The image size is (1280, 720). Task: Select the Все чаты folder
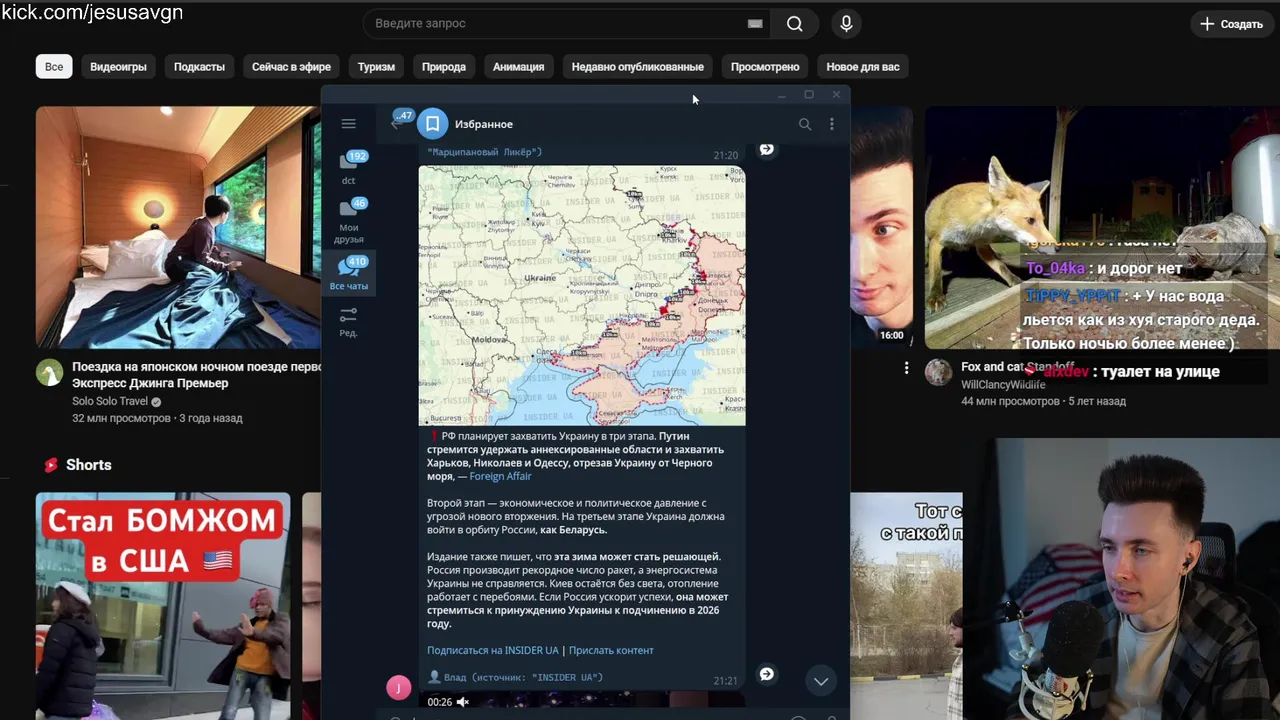pyautogui.click(x=349, y=273)
